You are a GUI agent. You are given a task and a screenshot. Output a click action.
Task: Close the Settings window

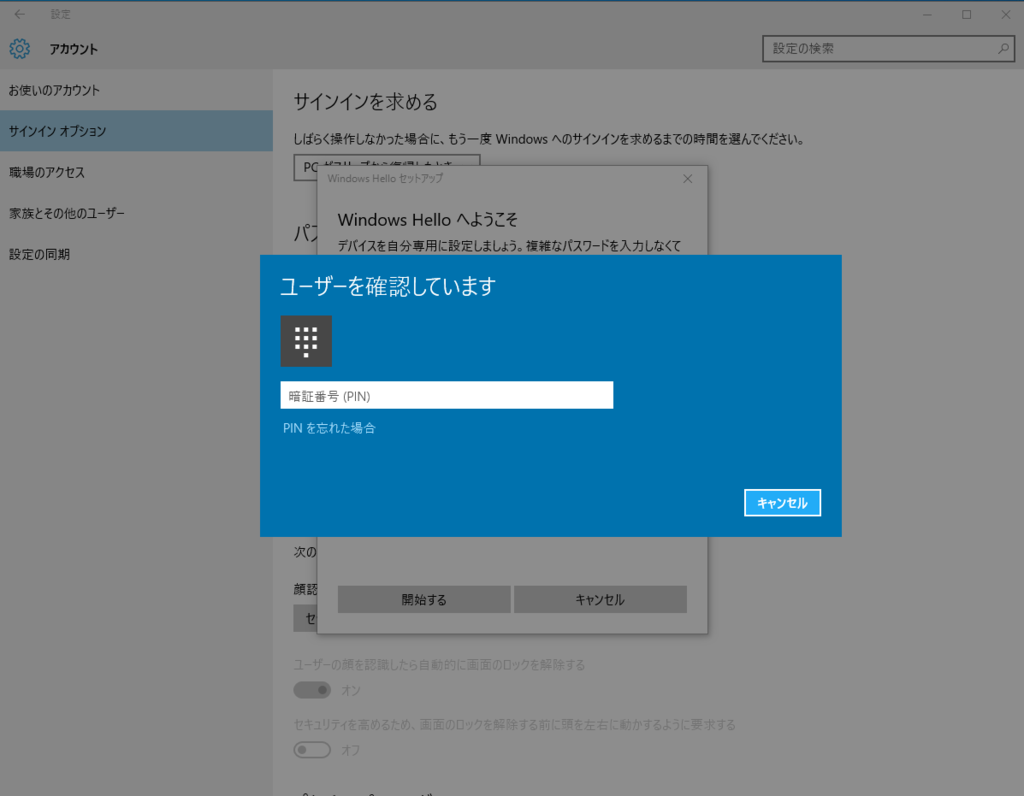tap(1006, 14)
